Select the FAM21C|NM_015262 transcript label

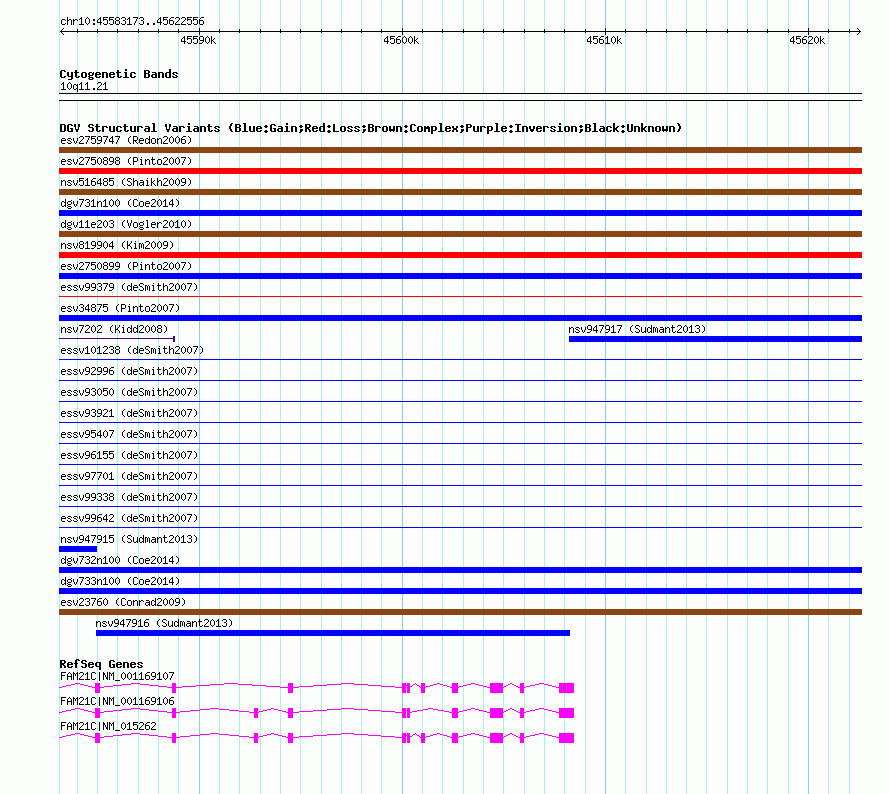[108, 726]
